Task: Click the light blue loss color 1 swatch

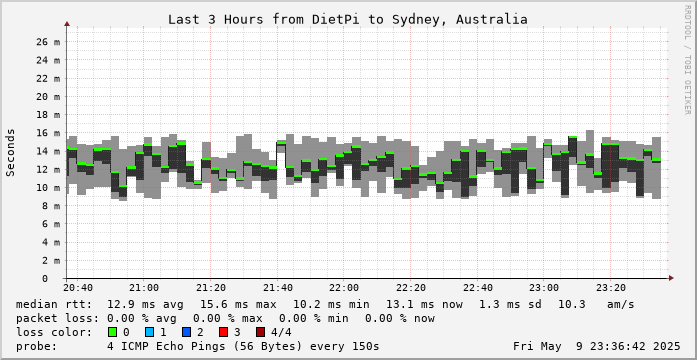Action: tap(149, 332)
